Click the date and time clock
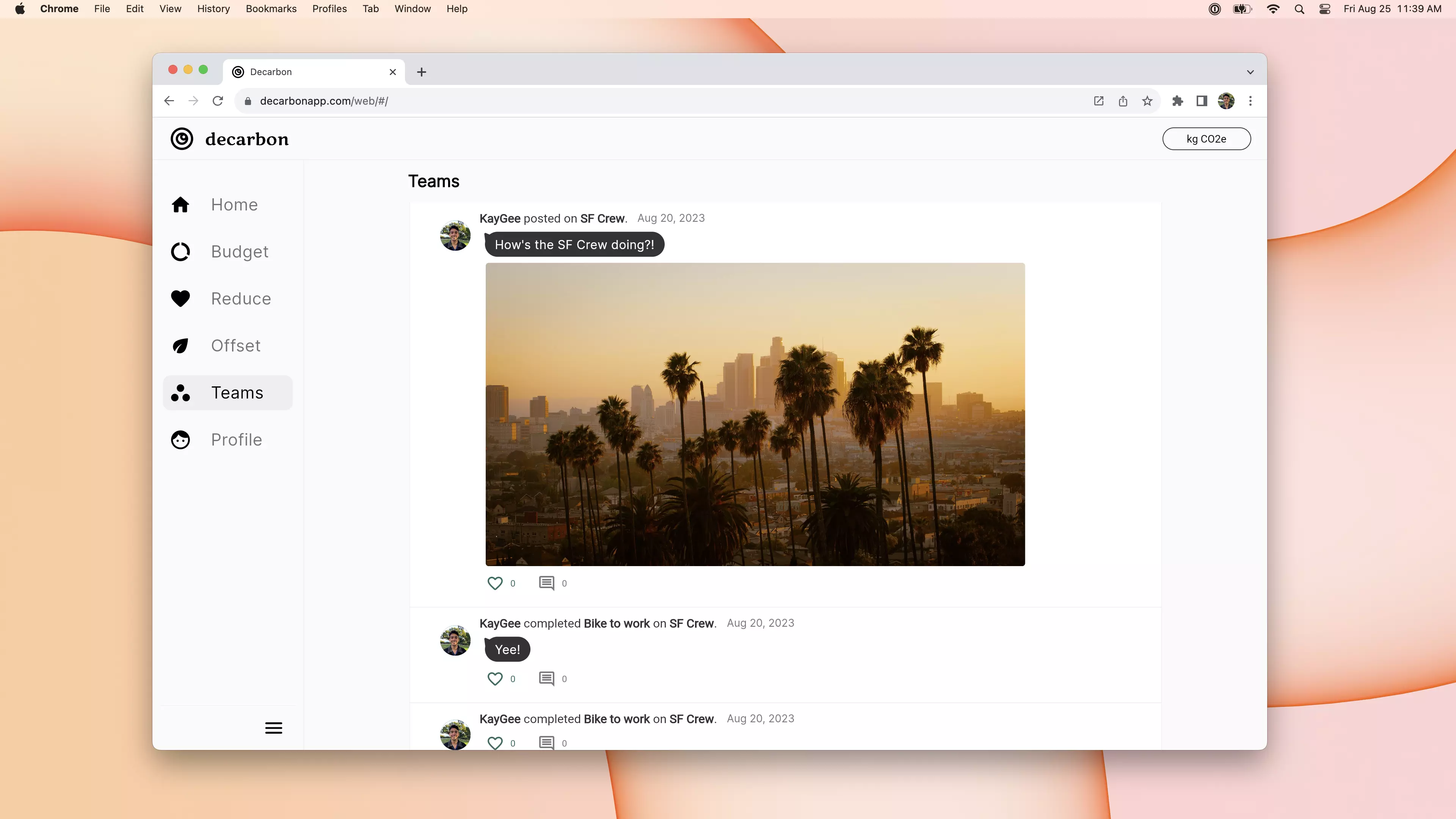Viewport: 1456px width, 819px height. [x=1392, y=8]
